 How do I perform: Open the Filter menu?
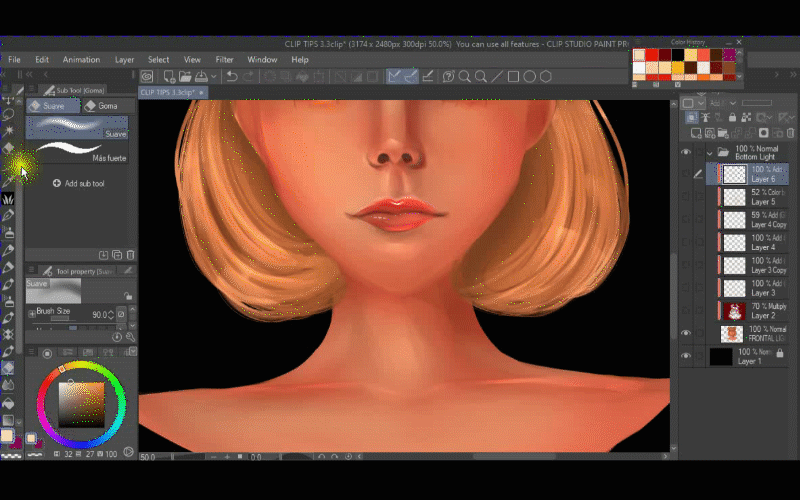click(224, 60)
